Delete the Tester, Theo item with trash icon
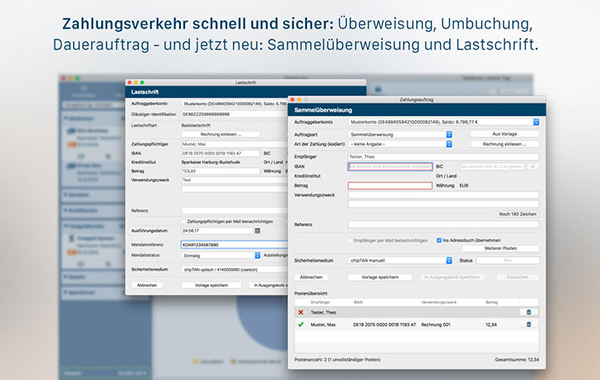The image size is (600, 380). [529, 312]
